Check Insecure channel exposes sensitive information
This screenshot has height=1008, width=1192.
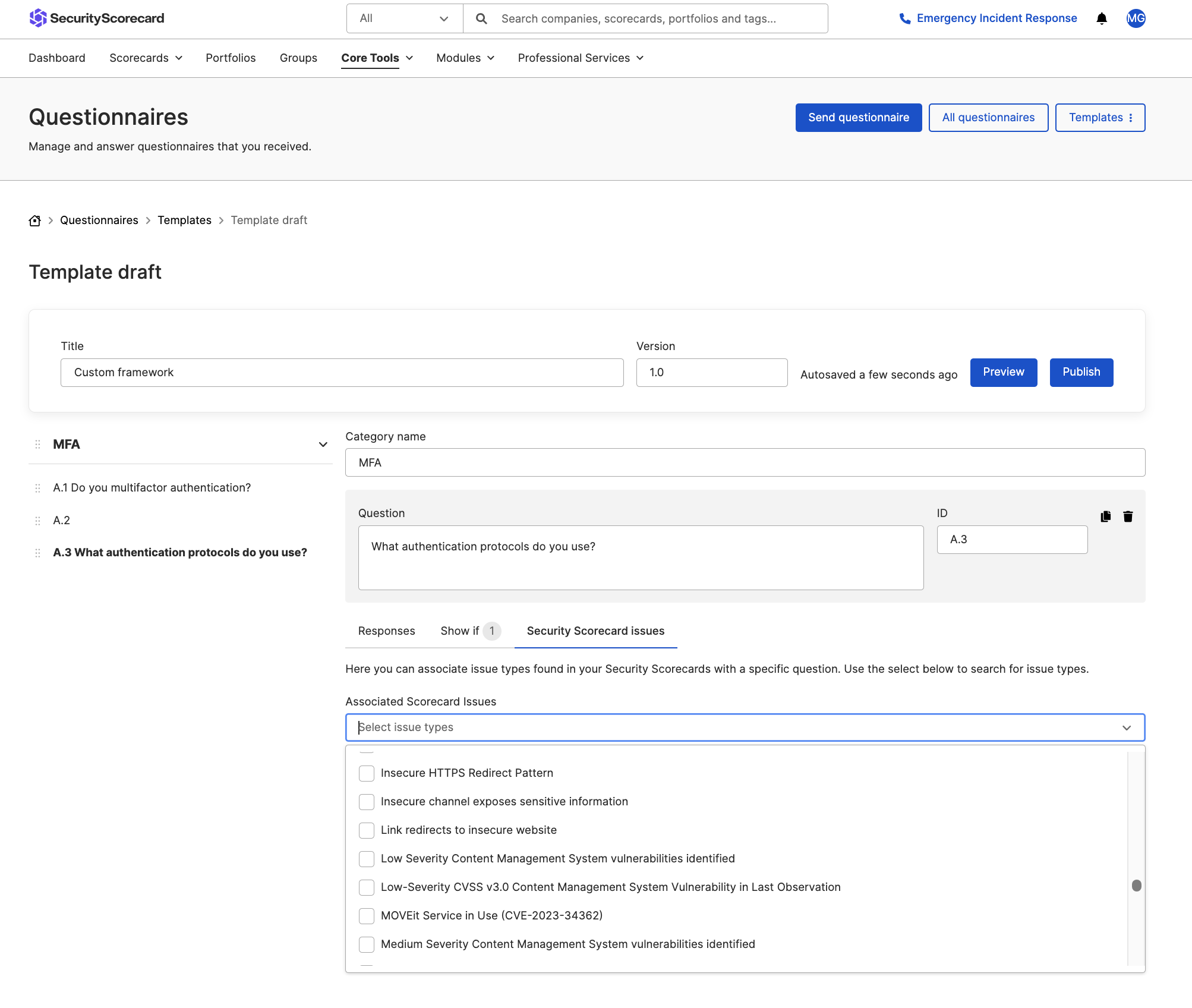point(367,802)
